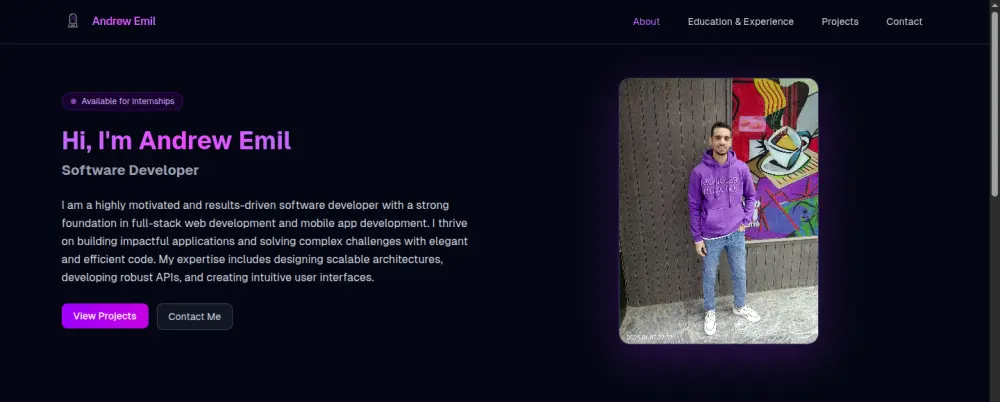Click the bio paragraph about full-stack development
The image size is (1000, 402).
(265, 241)
